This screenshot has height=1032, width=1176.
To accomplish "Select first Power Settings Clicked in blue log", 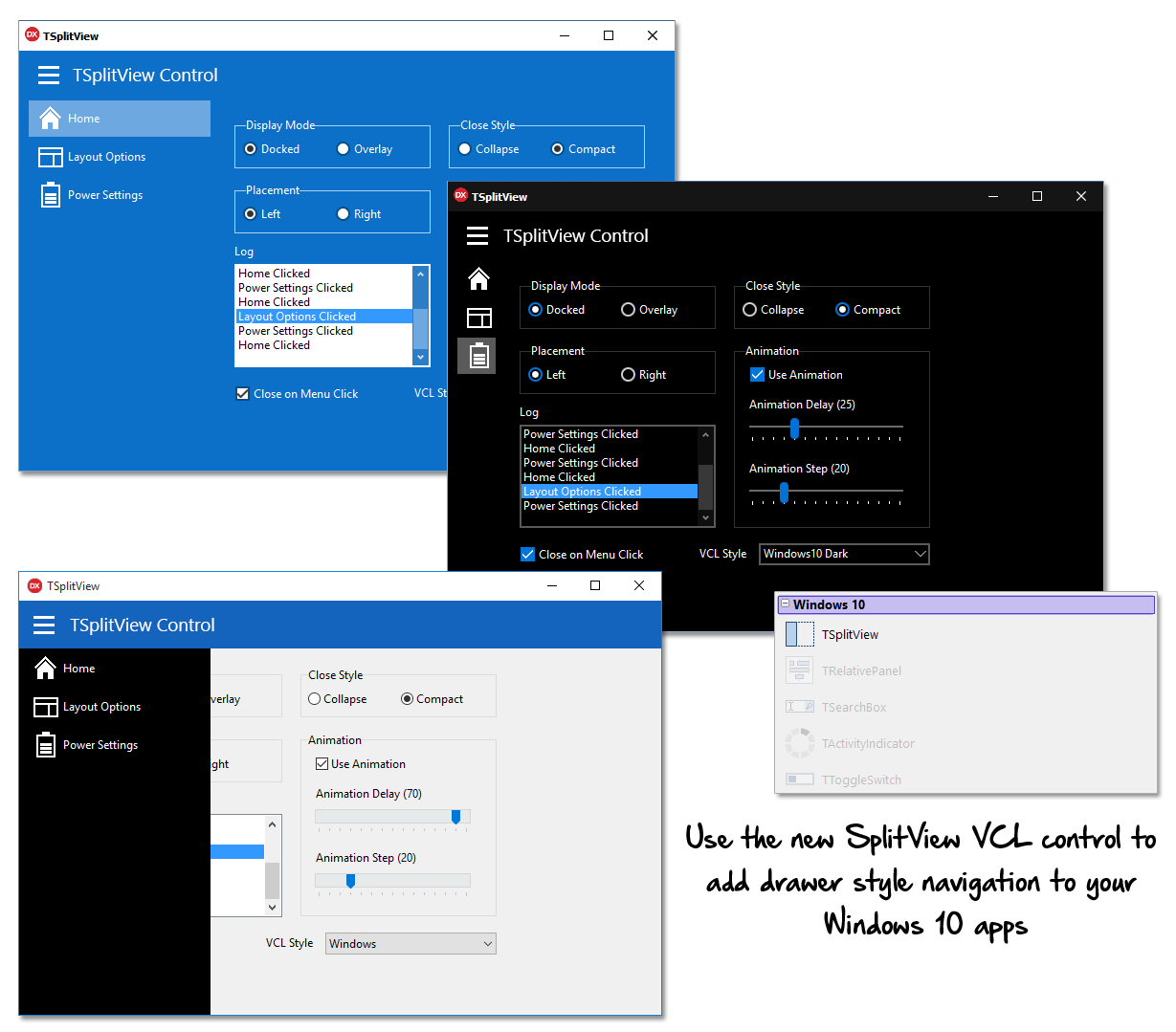I will pyautogui.click(x=324, y=288).
